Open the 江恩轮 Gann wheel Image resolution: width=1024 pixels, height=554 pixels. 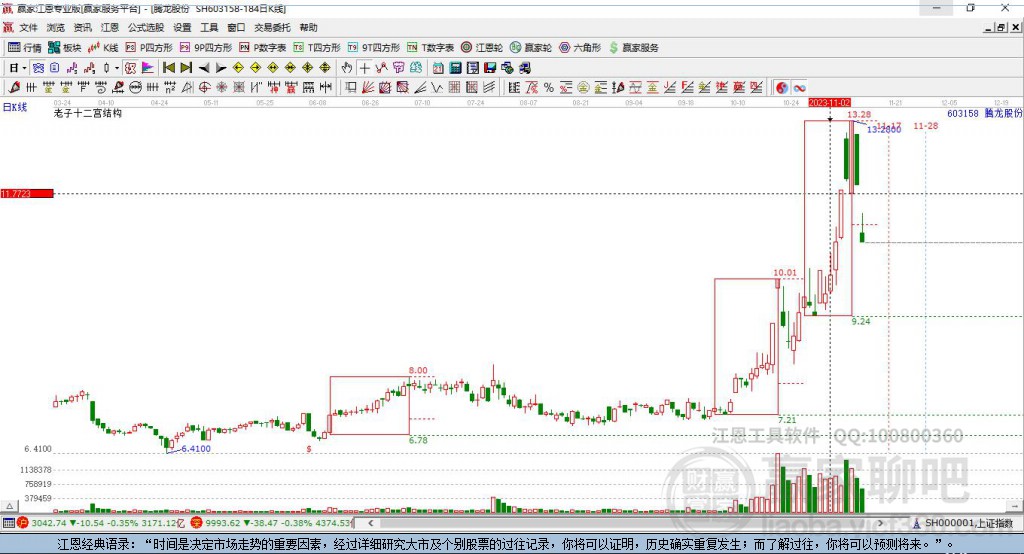[482, 48]
